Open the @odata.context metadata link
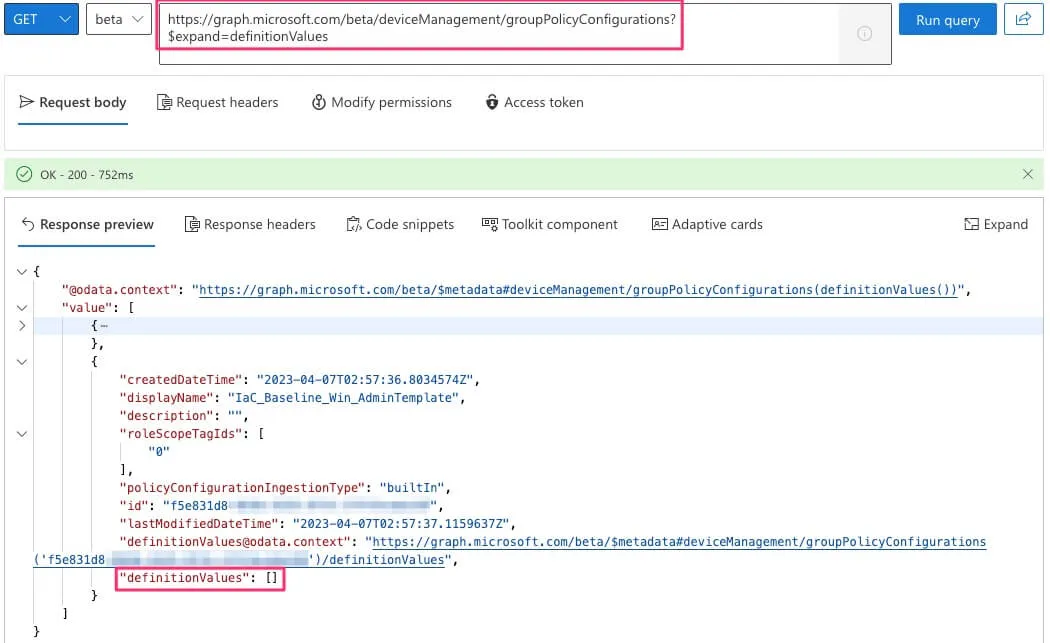Image resolution: width=1050 pixels, height=643 pixels. click(x=578, y=289)
